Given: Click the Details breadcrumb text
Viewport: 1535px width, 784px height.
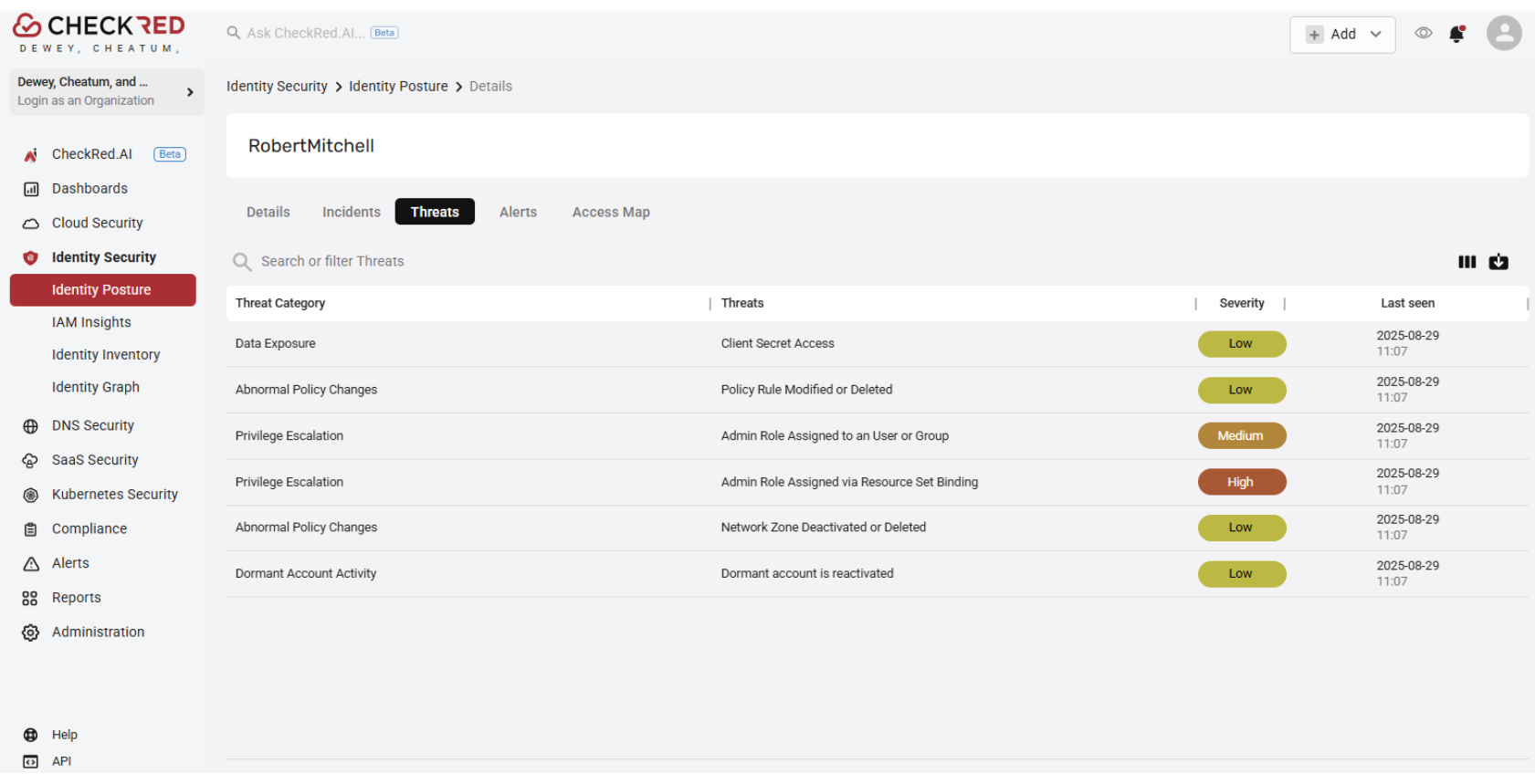Looking at the screenshot, I should pos(490,86).
